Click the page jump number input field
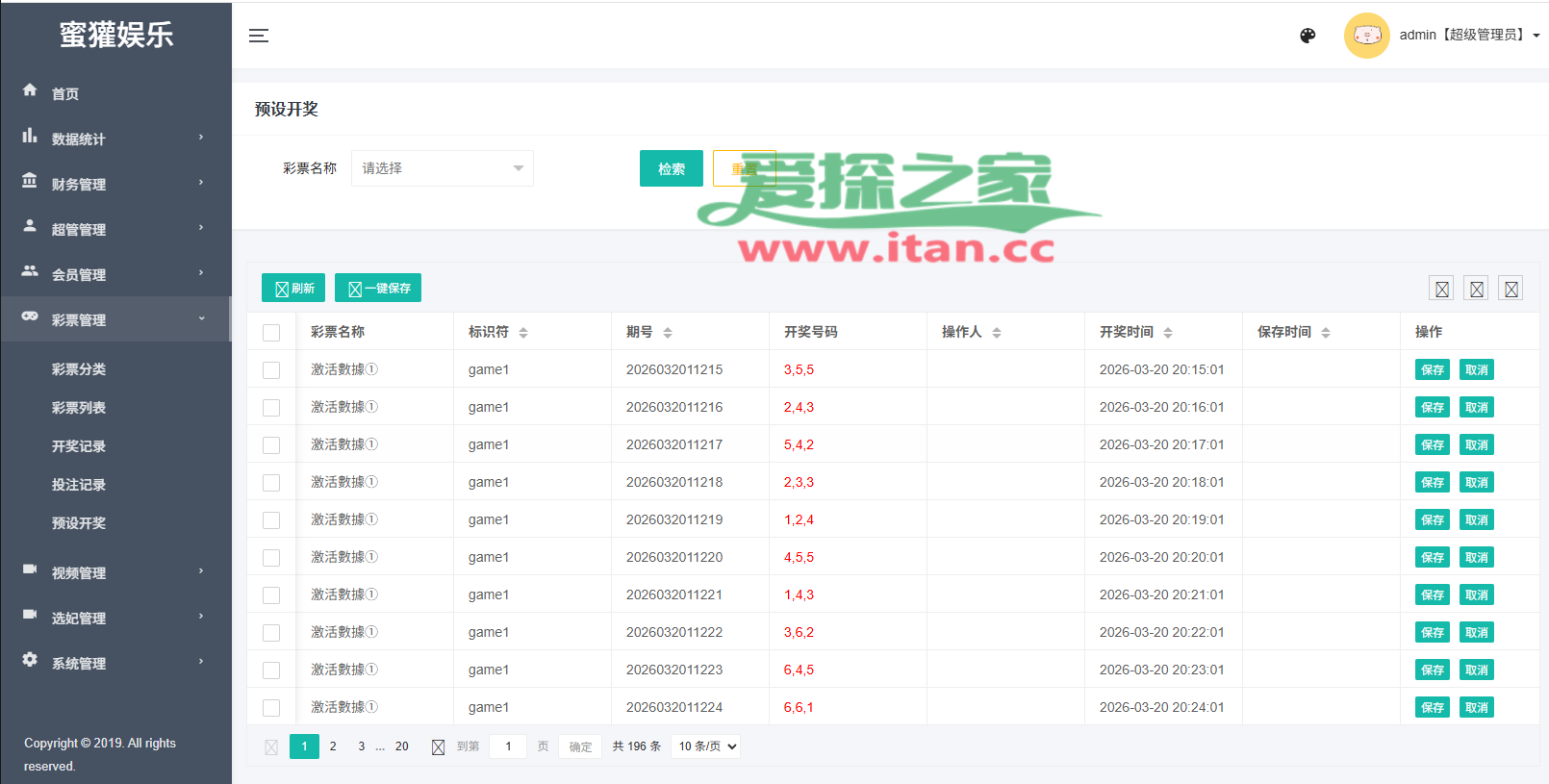Screen dimensions: 1549x784 coord(508,746)
